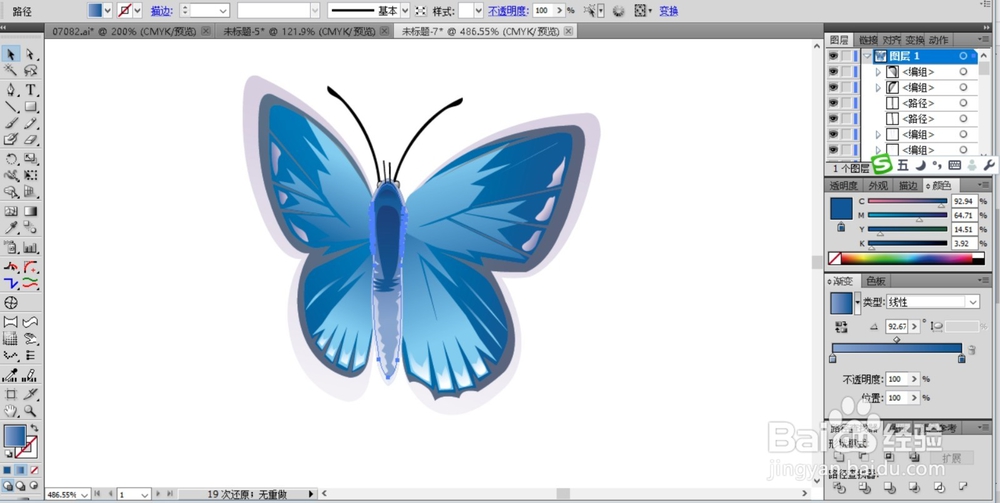Screen dimensions: 1000x503
Task: Toggle the lock column for 图层 1
Action: tap(846, 56)
